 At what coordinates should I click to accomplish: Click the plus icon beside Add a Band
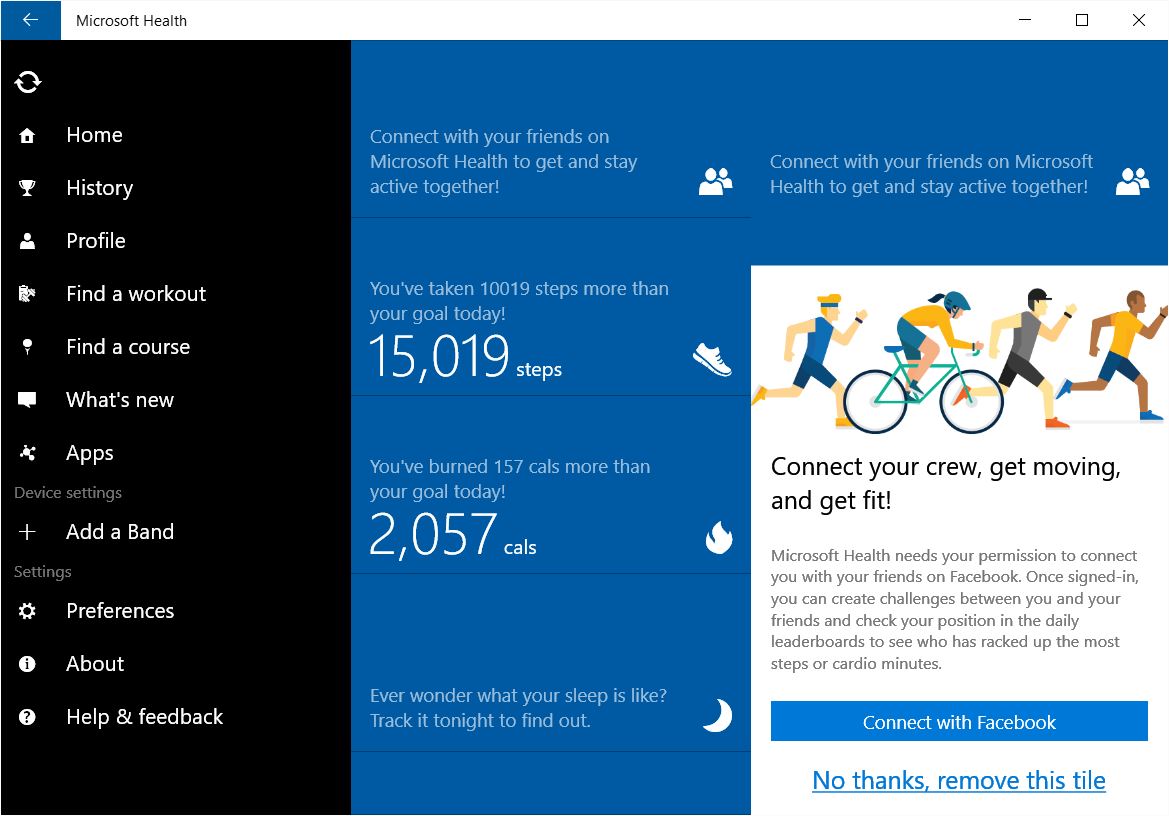27,532
